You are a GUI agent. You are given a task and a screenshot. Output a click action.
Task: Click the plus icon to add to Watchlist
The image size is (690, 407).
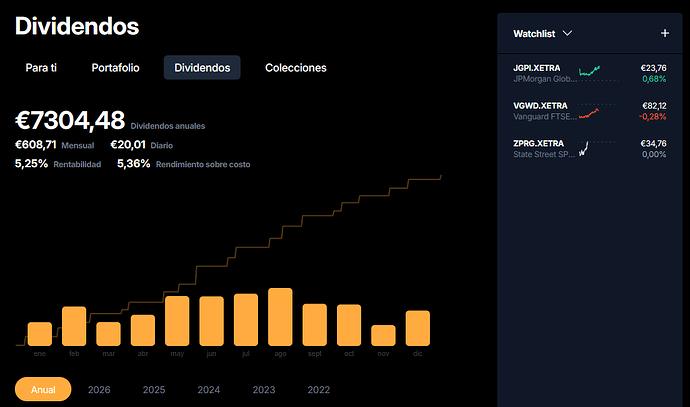pos(664,33)
